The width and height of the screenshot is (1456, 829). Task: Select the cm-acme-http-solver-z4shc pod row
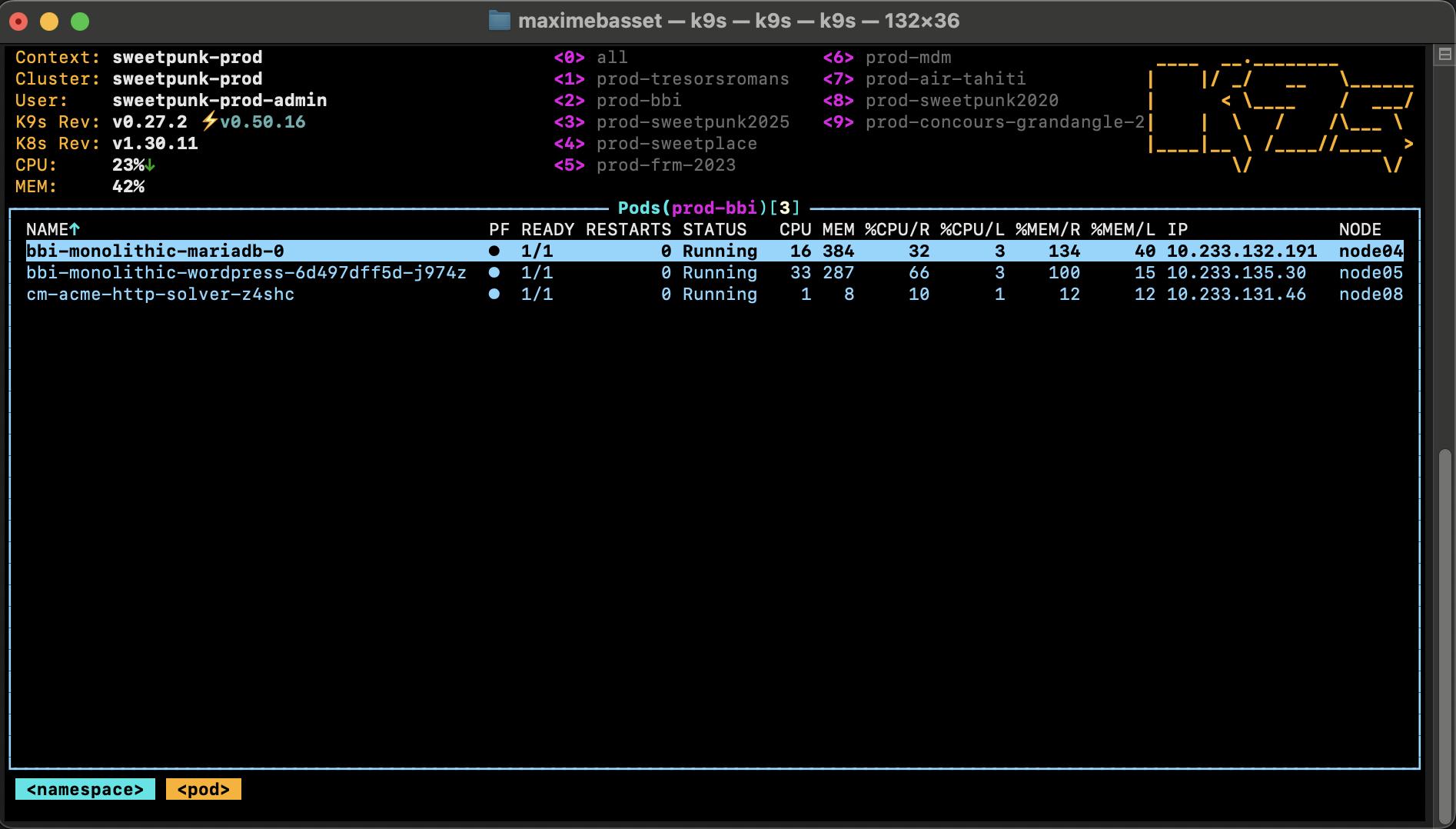pos(160,294)
